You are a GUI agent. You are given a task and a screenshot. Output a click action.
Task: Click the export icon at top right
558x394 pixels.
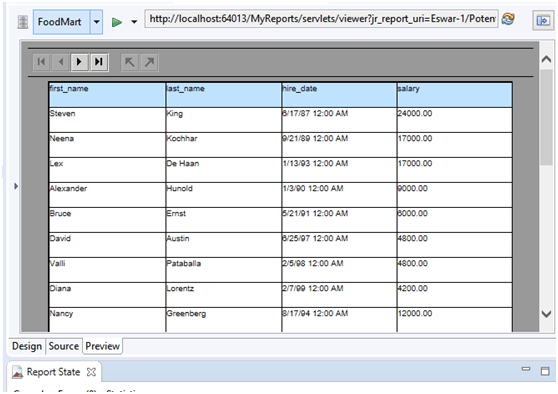pos(543,20)
